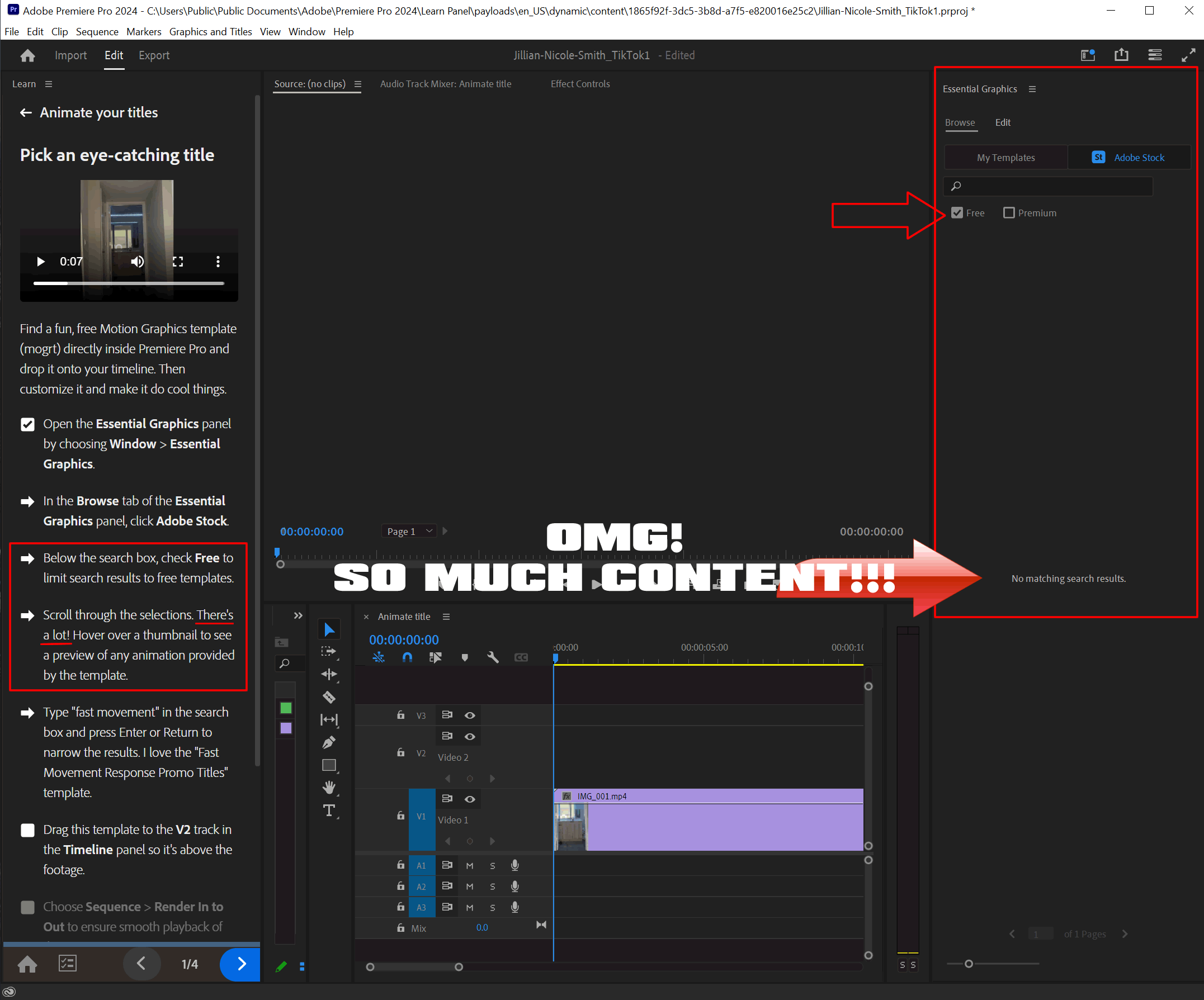Toggle Video 1 track output eye
Image resolution: width=1204 pixels, height=1000 pixels.
470,799
